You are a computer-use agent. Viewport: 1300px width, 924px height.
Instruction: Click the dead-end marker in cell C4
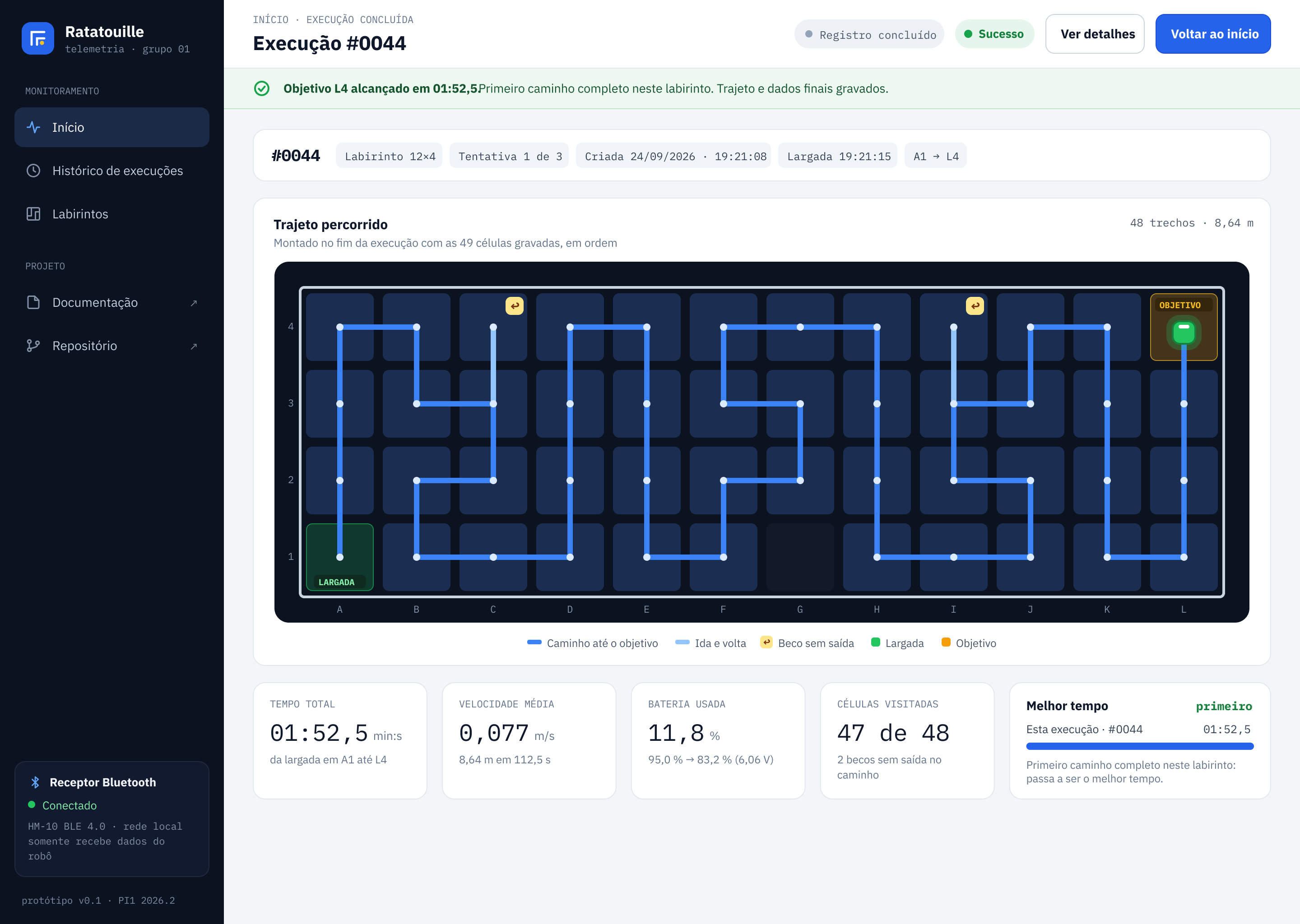pyautogui.click(x=515, y=306)
